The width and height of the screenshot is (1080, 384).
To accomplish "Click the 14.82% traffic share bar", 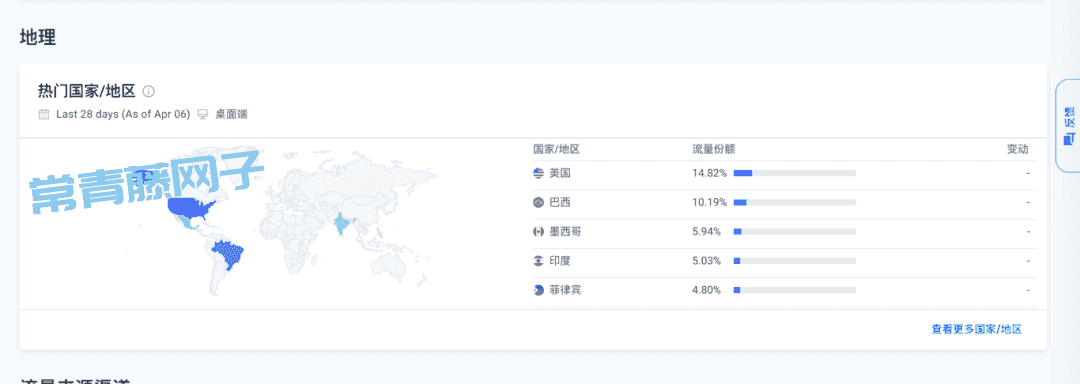I will 795,173.
